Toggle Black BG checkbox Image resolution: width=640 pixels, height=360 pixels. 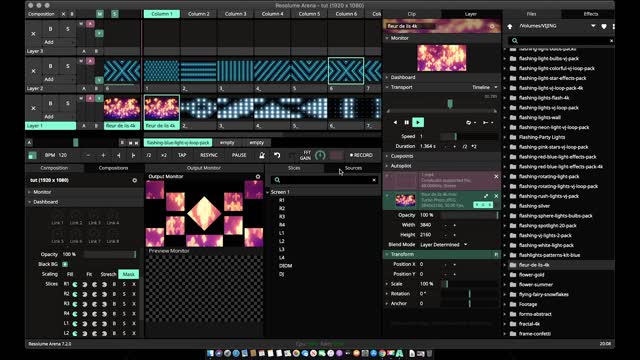pyautogui.click(x=65, y=264)
